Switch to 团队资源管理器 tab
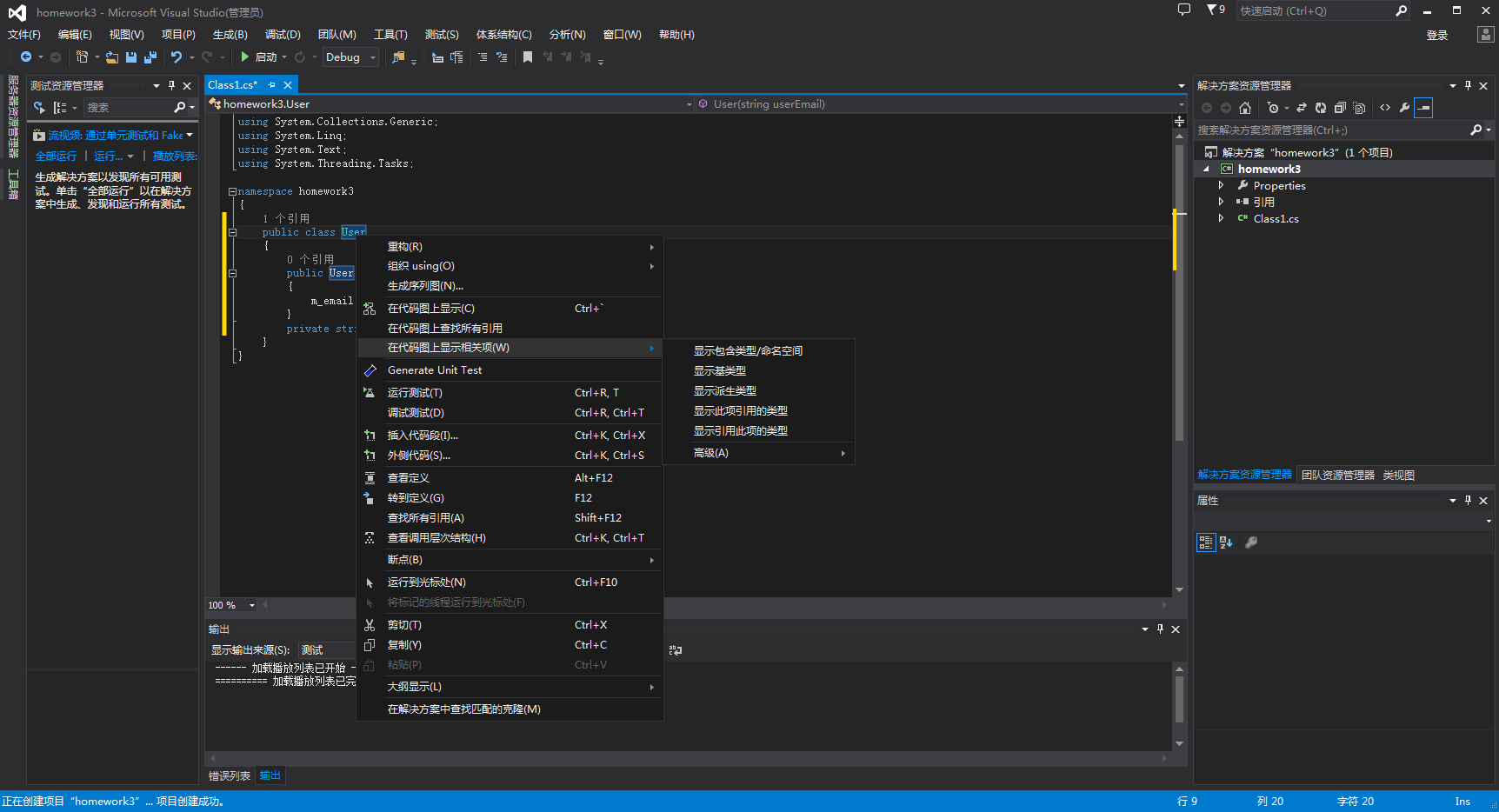Viewport: 1499px width, 812px height. click(x=1337, y=476)
